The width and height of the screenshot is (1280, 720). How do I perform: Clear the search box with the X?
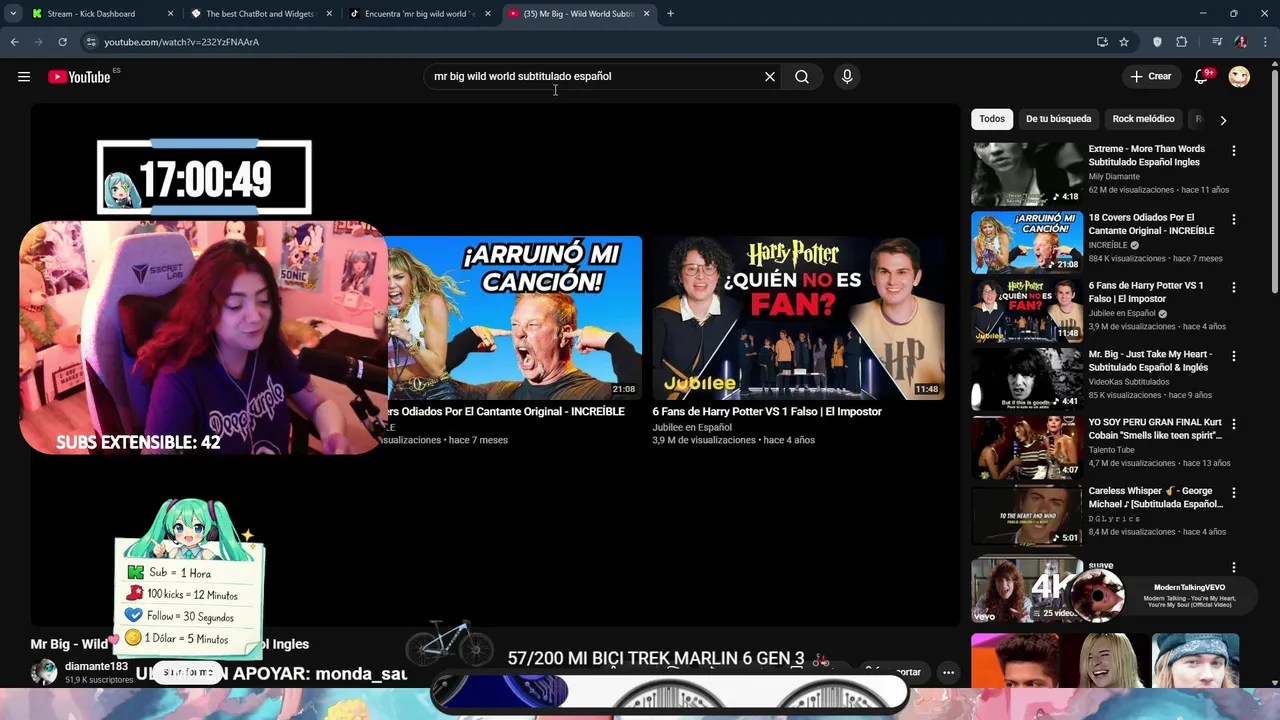(x=770, y=77)
